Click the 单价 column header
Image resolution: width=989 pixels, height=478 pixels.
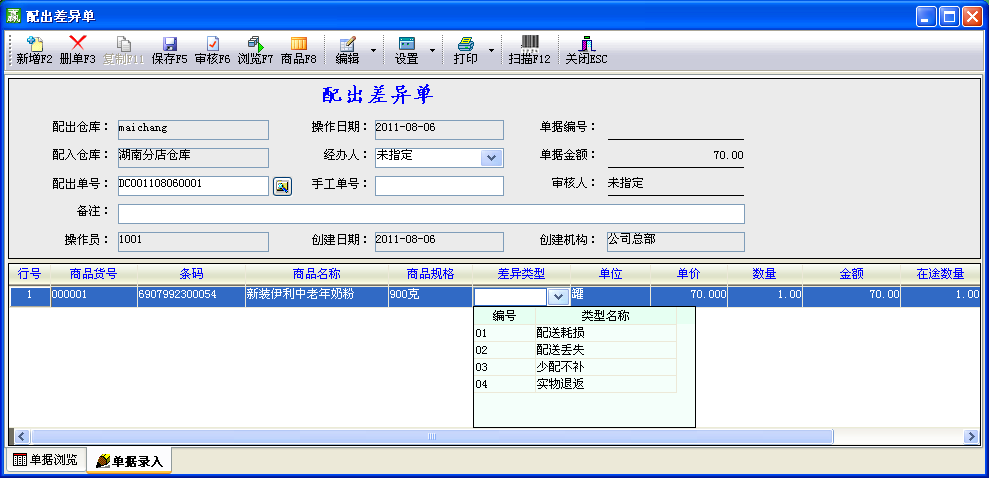(689, 274)
